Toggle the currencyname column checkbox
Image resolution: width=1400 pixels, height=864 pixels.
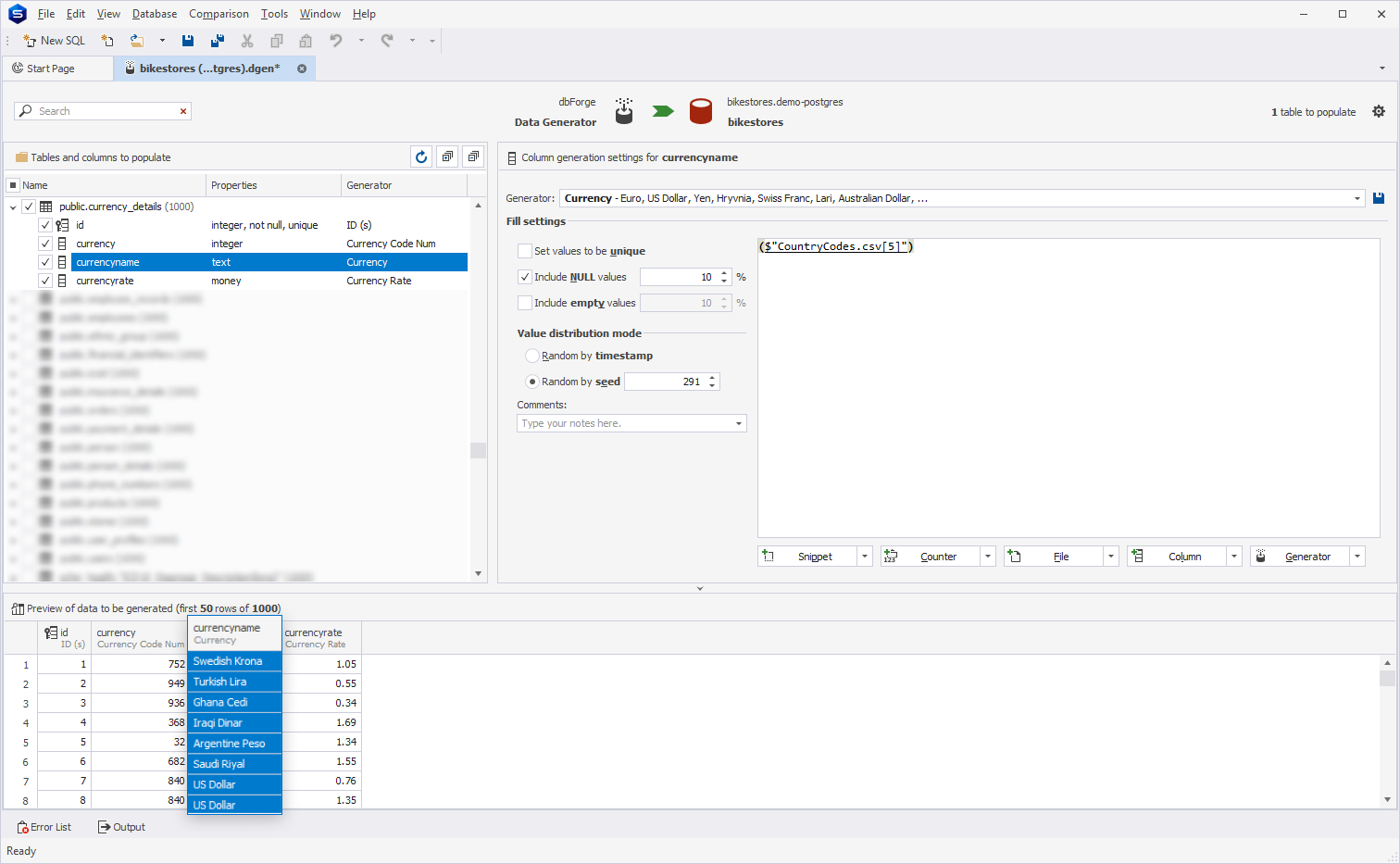coord(44,262)
